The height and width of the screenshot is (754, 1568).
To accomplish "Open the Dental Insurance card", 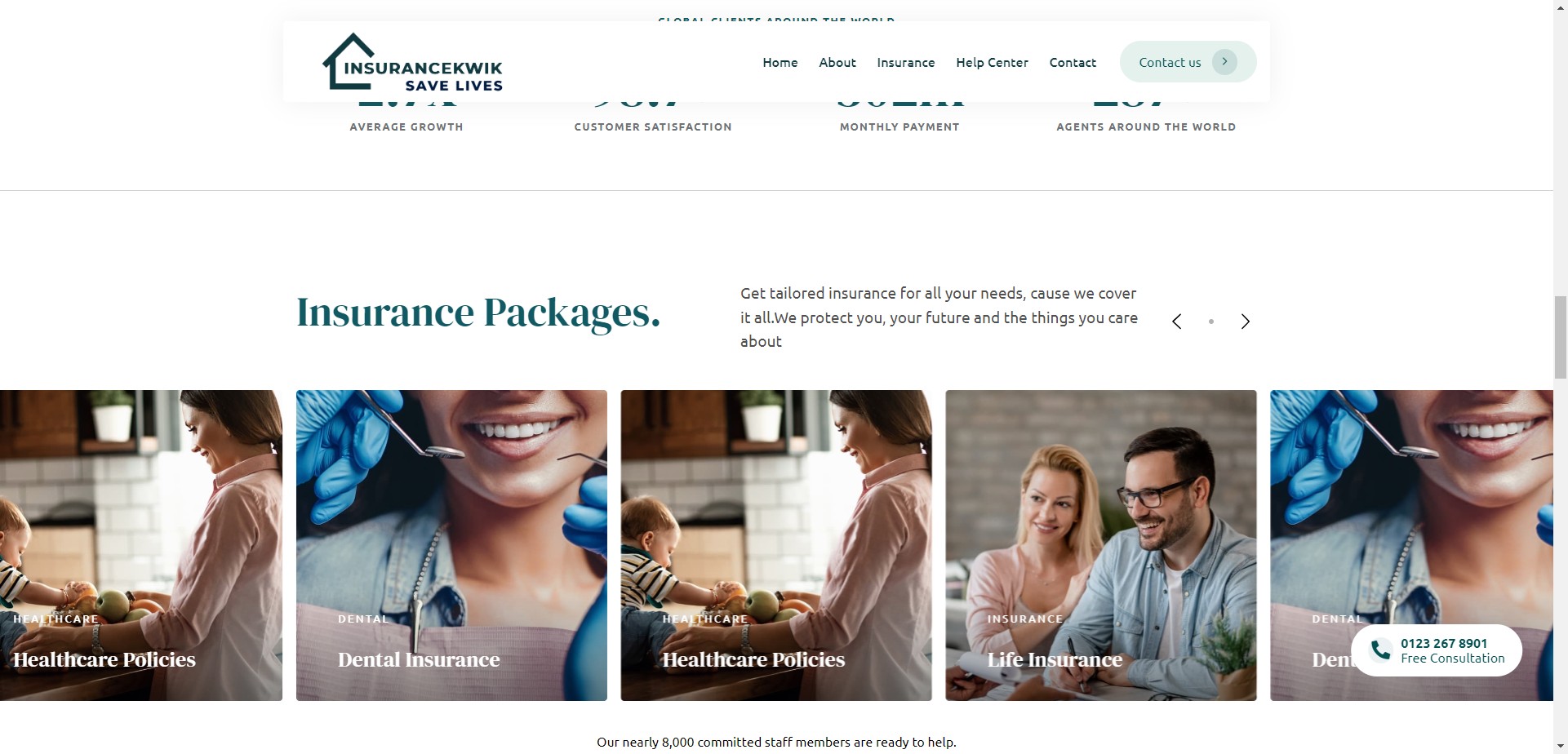I will tap(451, 545).
